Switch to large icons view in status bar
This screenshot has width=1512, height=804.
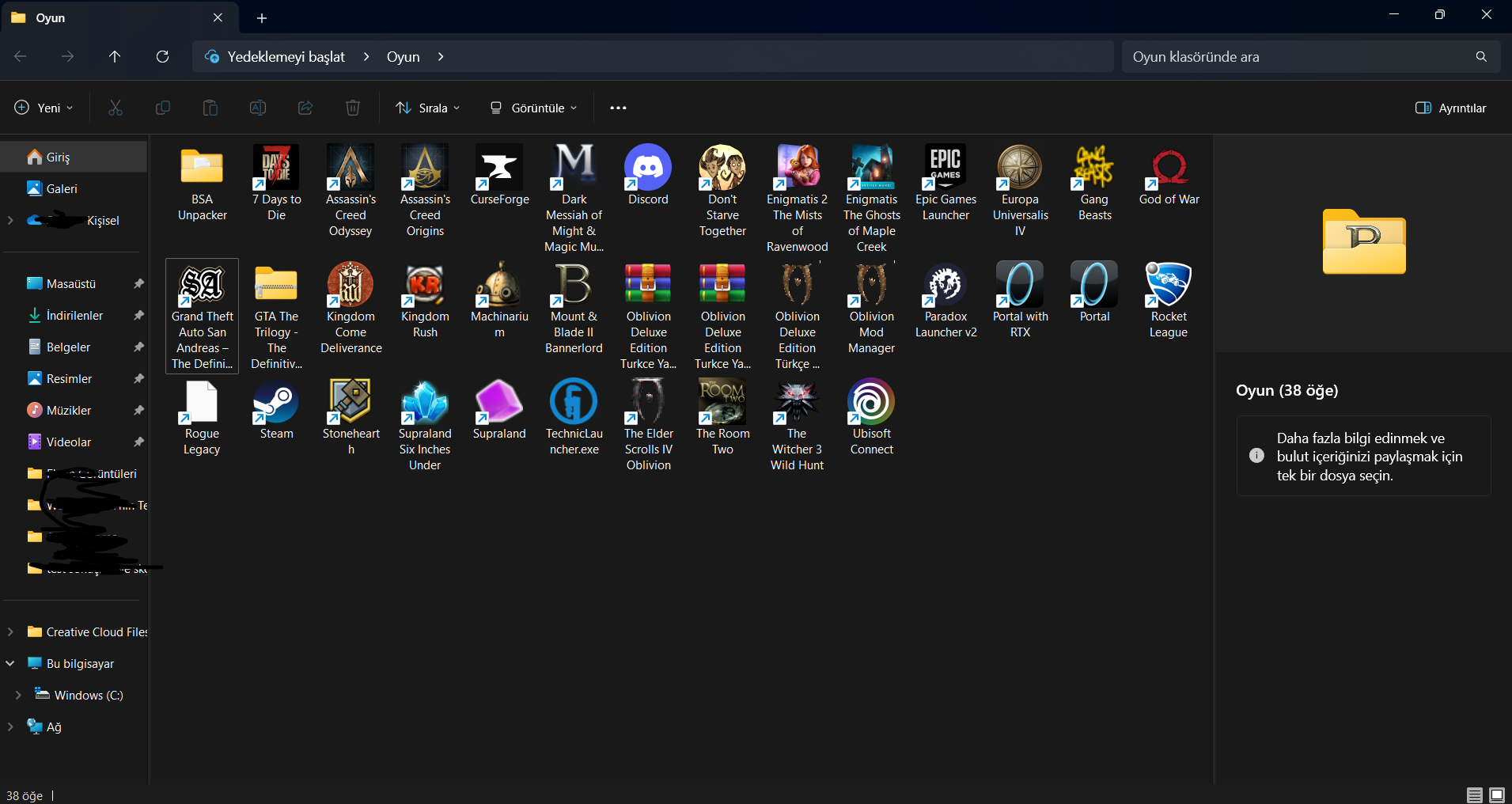click(1497, 795)
